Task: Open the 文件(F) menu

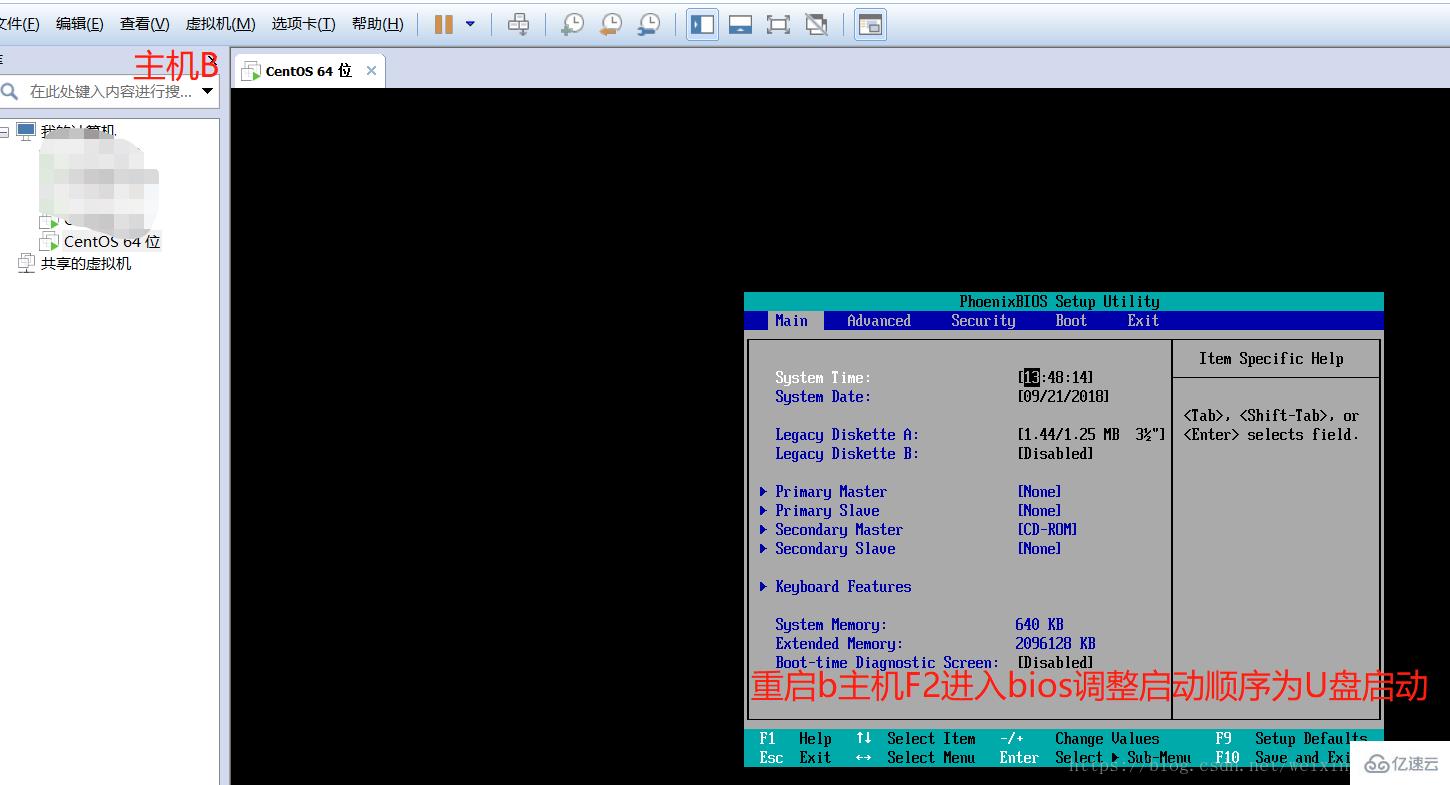Action: [19, 24]
